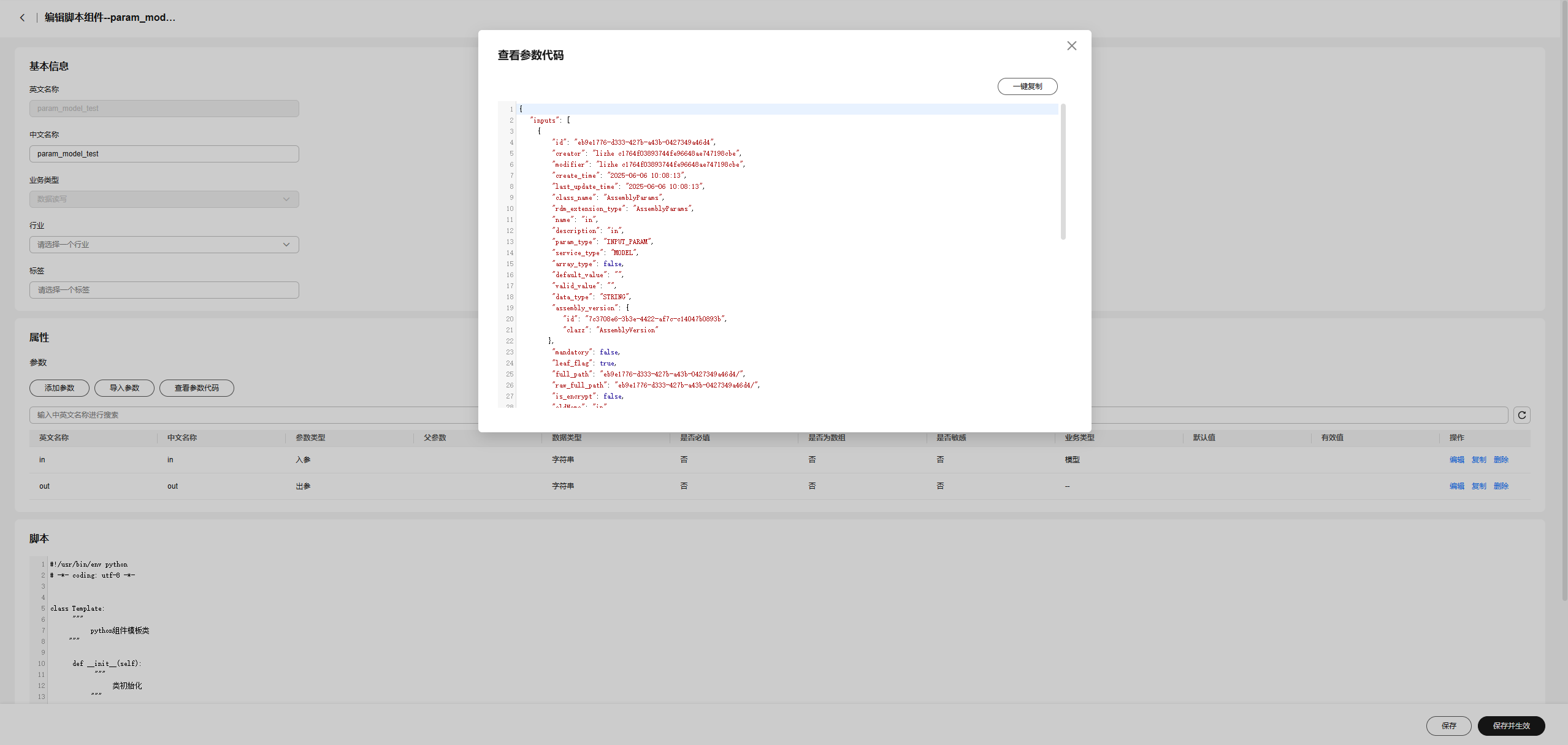Click the 一键复制 copy button
The height and width of the screenshot is (745, 1568).
pyautogui.click(x=1027, y=86)
